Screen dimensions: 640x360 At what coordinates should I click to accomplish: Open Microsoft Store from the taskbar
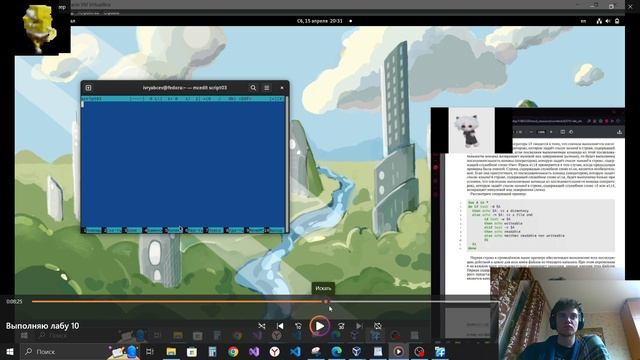click(191, 351)
